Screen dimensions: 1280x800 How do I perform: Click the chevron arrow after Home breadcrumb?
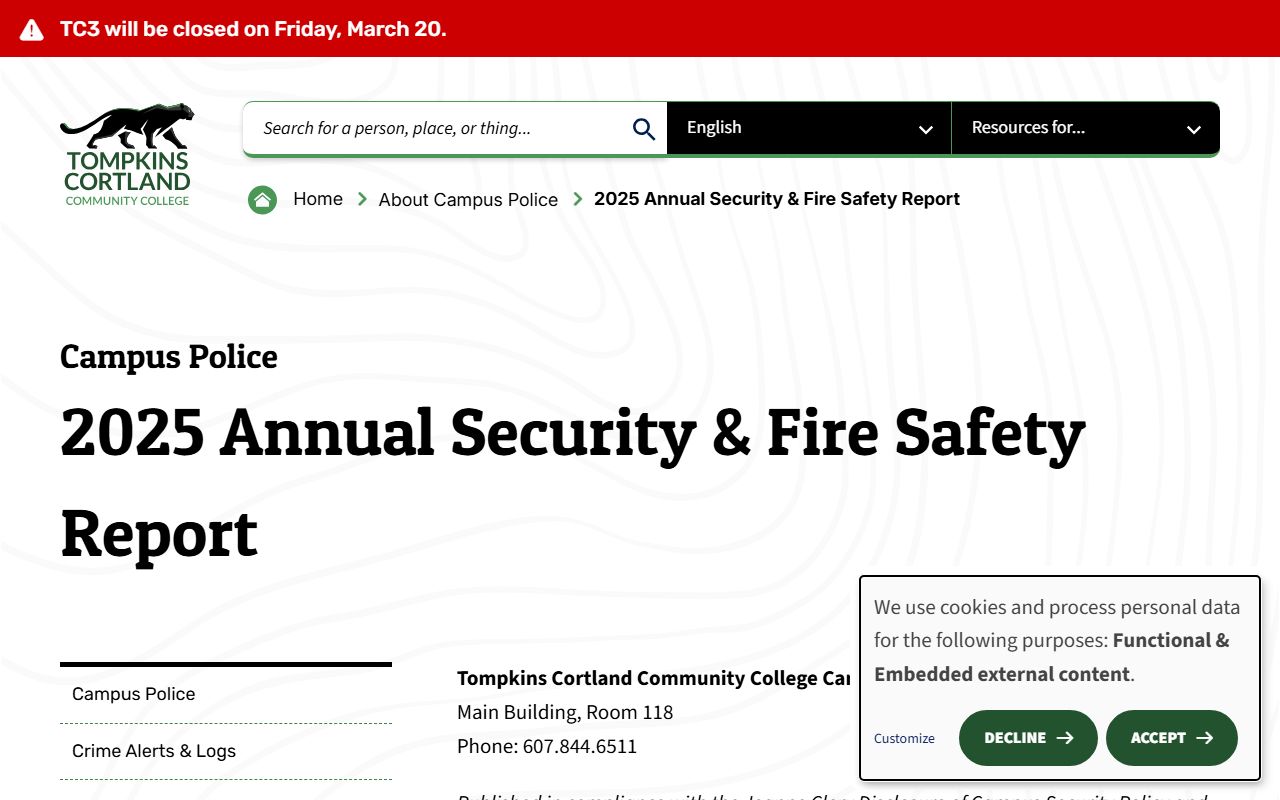(362, 200)
